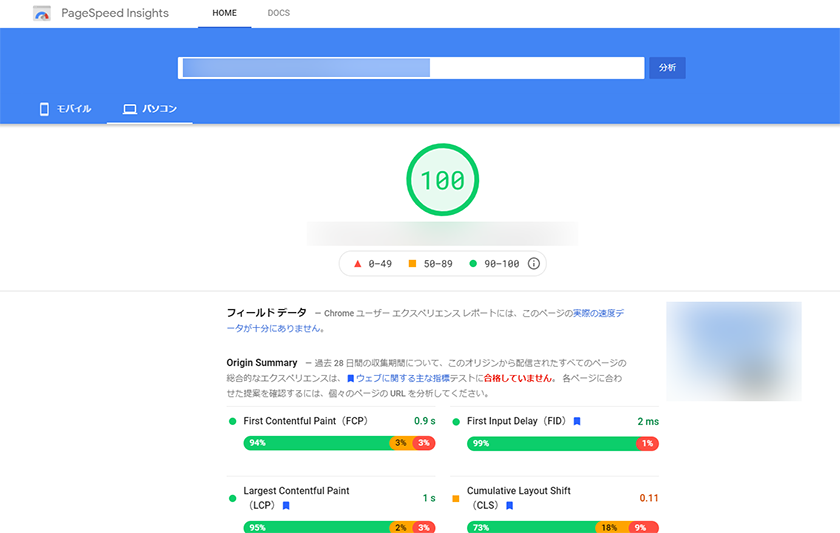Click the bookmark icon next to LCP

pyautogui.click(x=286, y=506)
